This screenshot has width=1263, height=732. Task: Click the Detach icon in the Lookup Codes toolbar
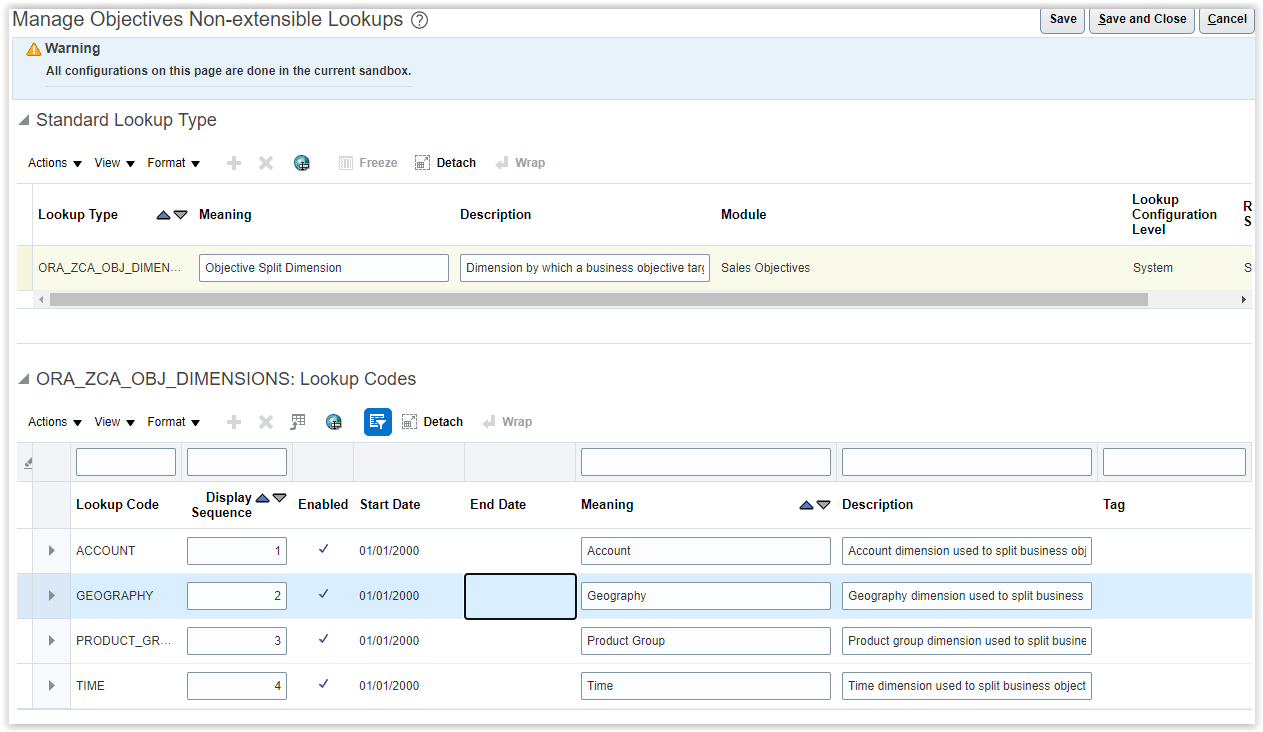tap(433, 421)
